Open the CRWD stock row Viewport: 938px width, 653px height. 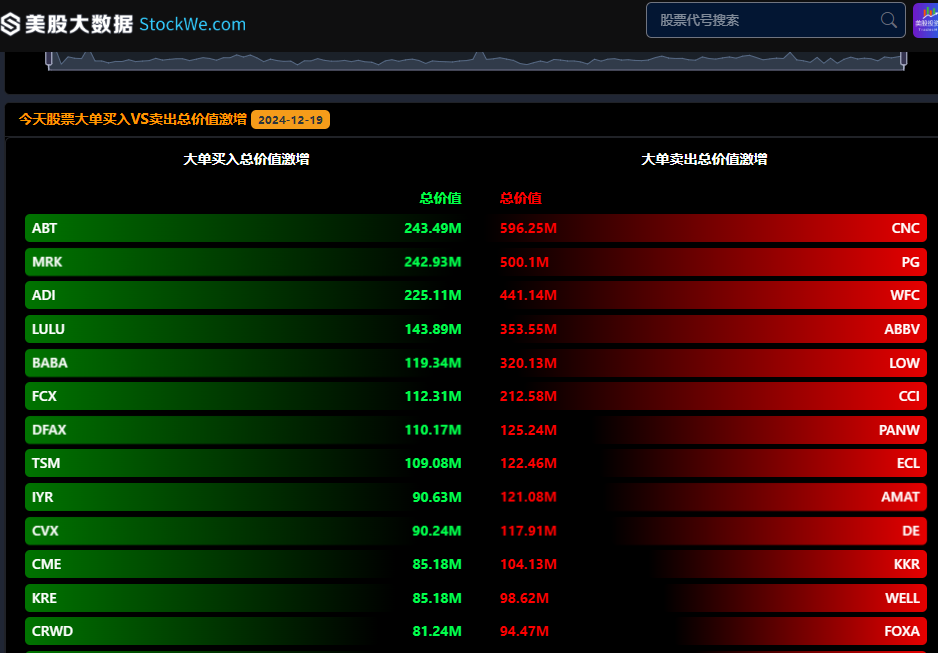[245, 631]
